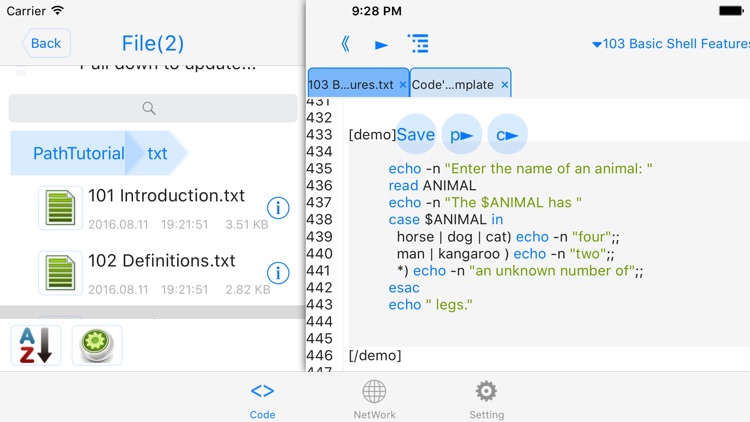This screenshot has width=750, height=422.
Task: Tap the green gear tool icon
Action: [96, 345]
